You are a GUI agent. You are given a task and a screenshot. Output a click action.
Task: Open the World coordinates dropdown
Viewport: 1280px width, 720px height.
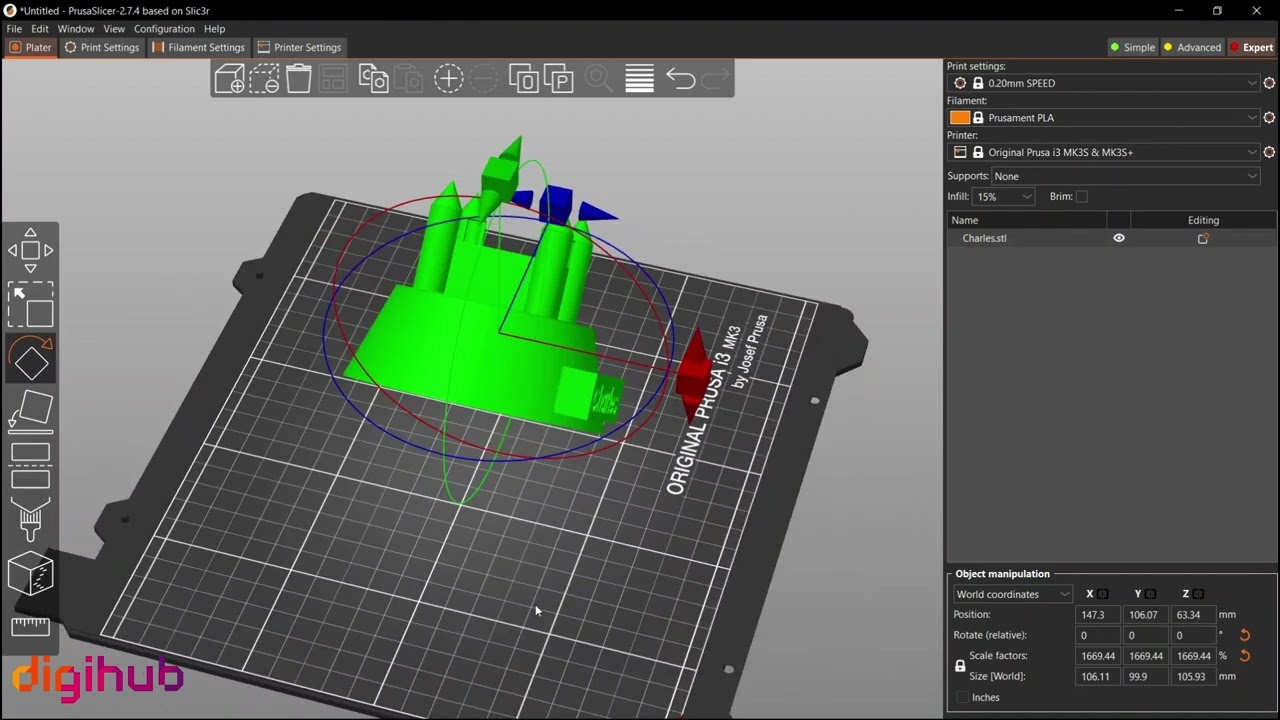pos(1013,594)
